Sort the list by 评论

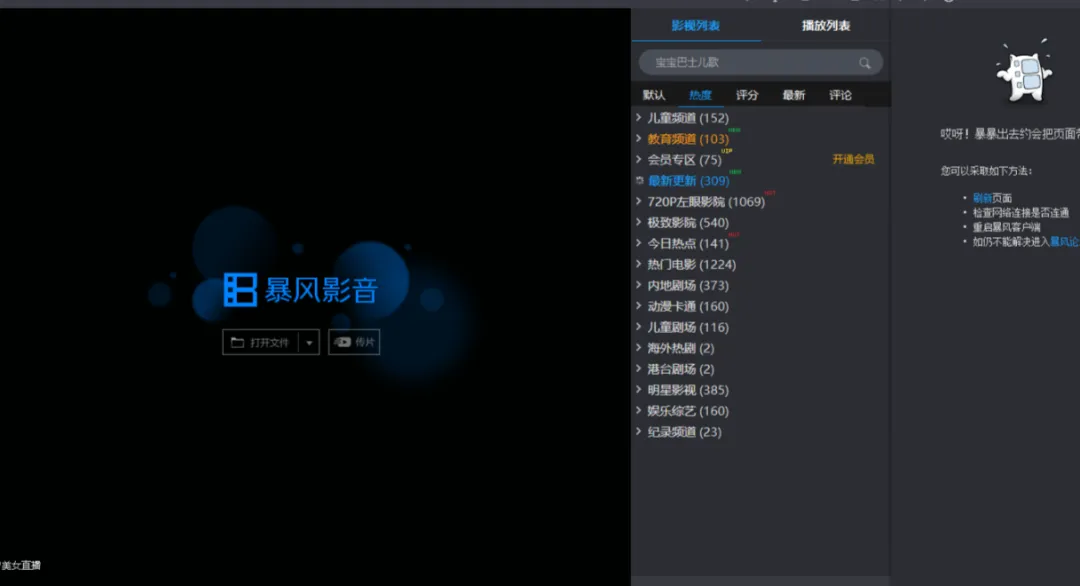[840, 95]
